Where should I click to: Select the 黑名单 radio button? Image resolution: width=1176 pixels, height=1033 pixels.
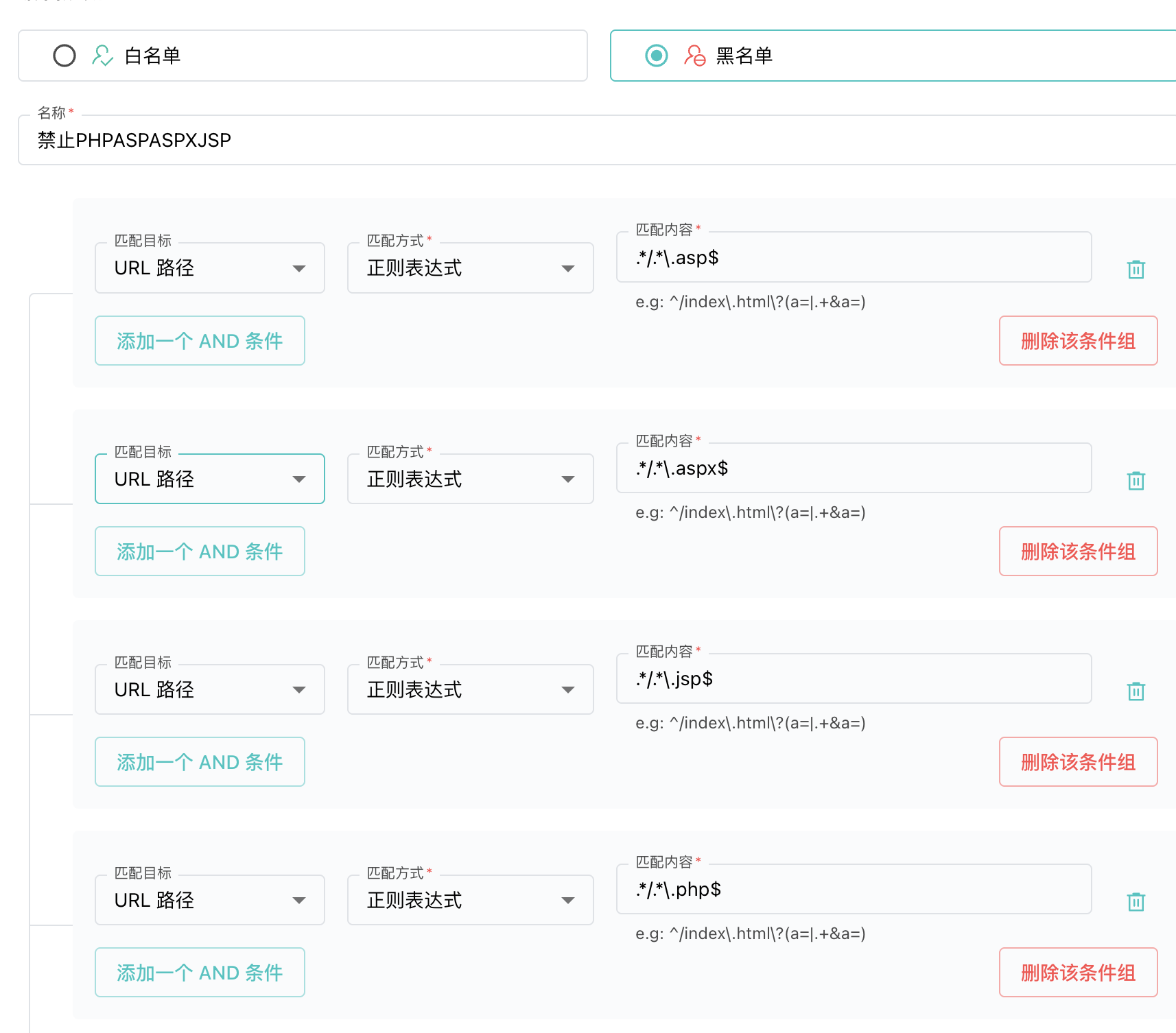657,56
